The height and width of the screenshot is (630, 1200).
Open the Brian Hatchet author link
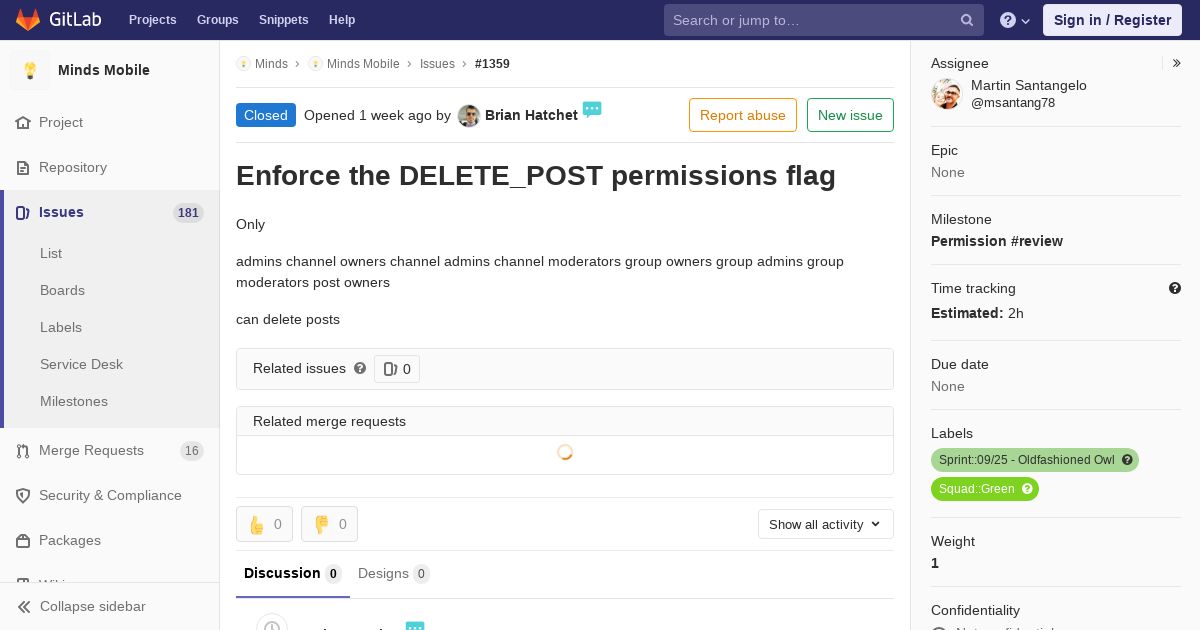pyautogui.click(x=531, y=115)
